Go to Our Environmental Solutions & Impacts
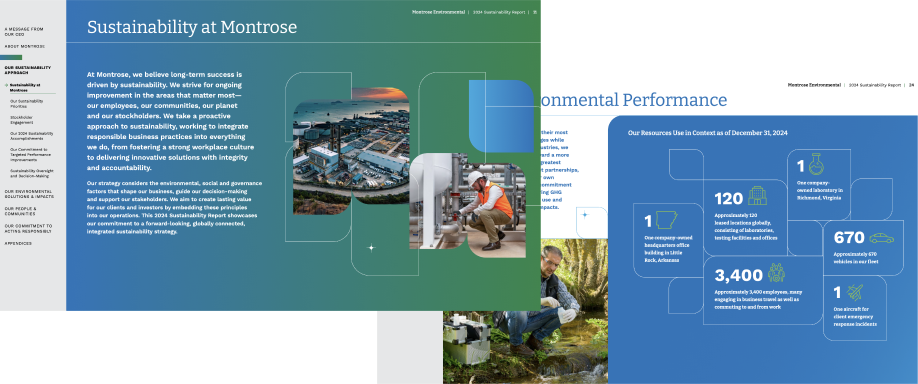The width and height of the screenshot is (918, 384). click(29, 194)
